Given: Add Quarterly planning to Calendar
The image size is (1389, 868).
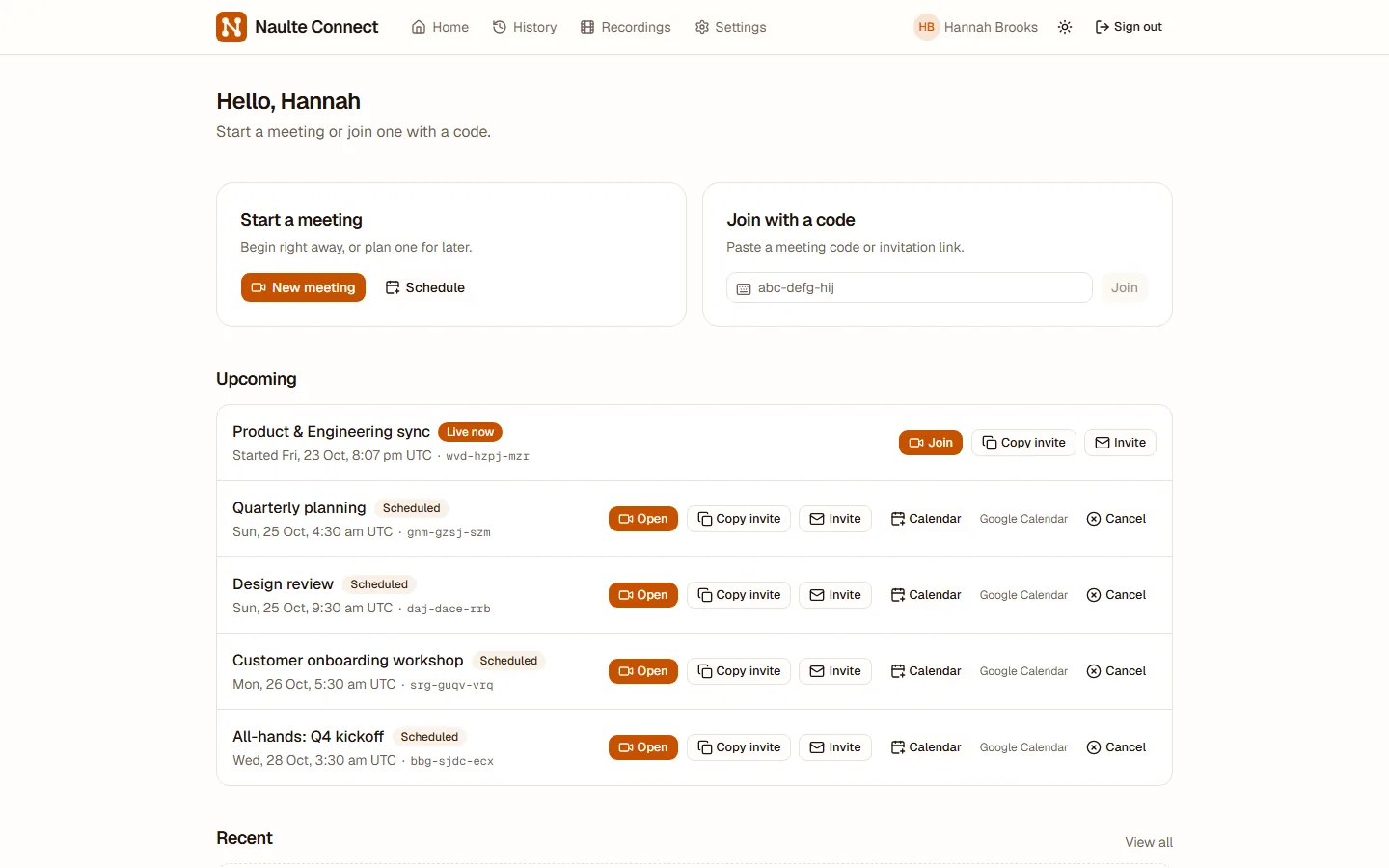Looking at the screenshot, I should pos(926,519).
